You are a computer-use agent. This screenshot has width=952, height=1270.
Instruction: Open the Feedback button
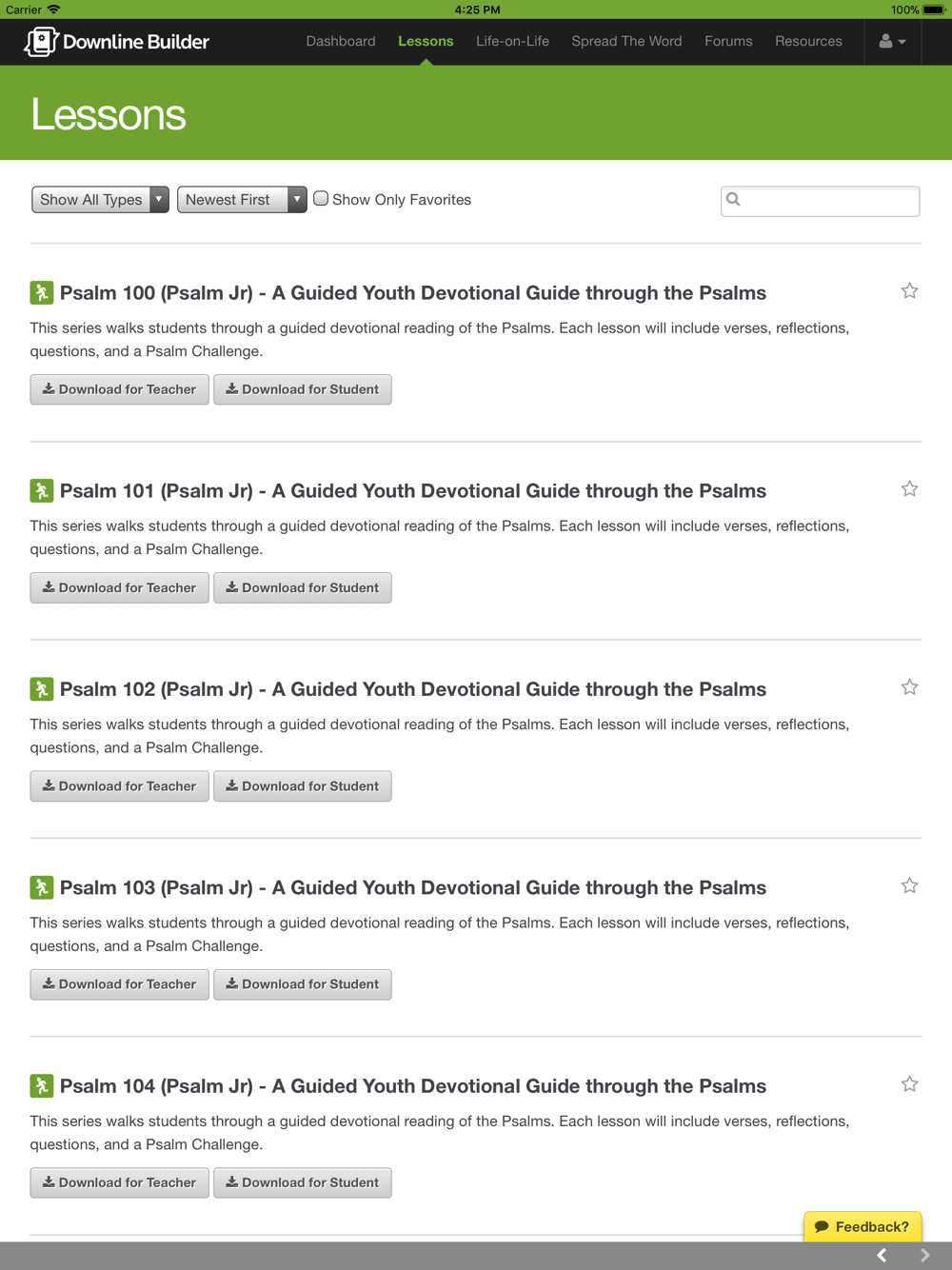tap(863, 1226)
